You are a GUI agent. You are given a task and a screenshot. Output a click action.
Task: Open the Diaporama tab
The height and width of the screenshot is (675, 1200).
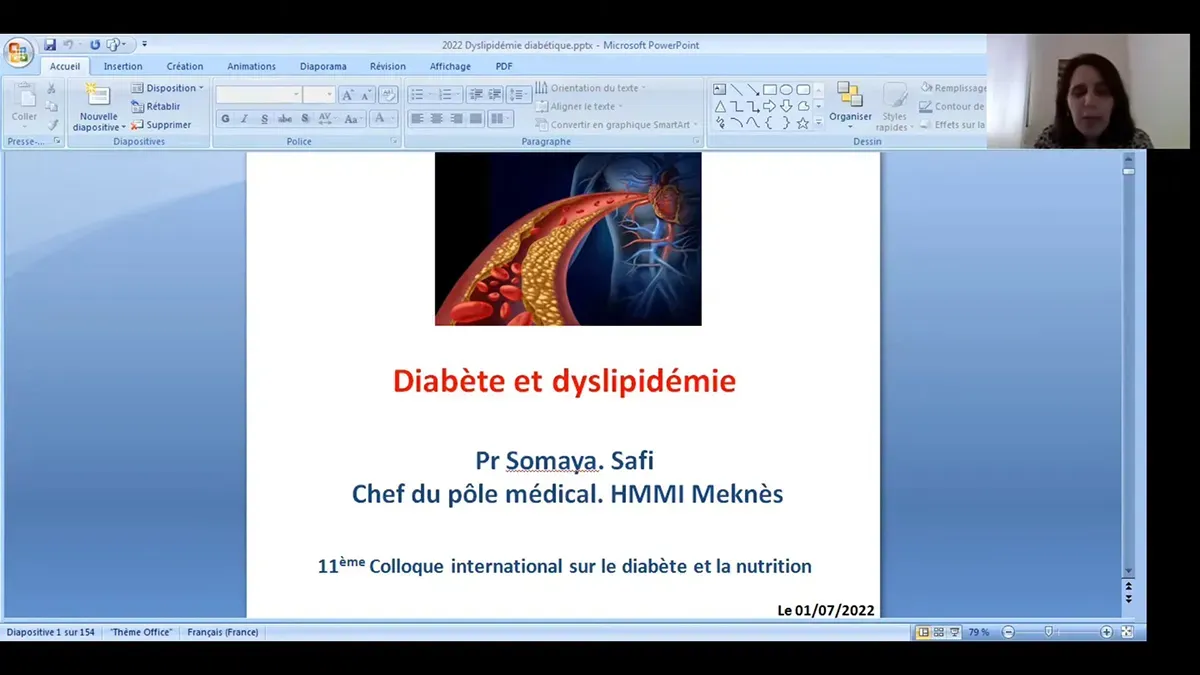click(323, 66)
